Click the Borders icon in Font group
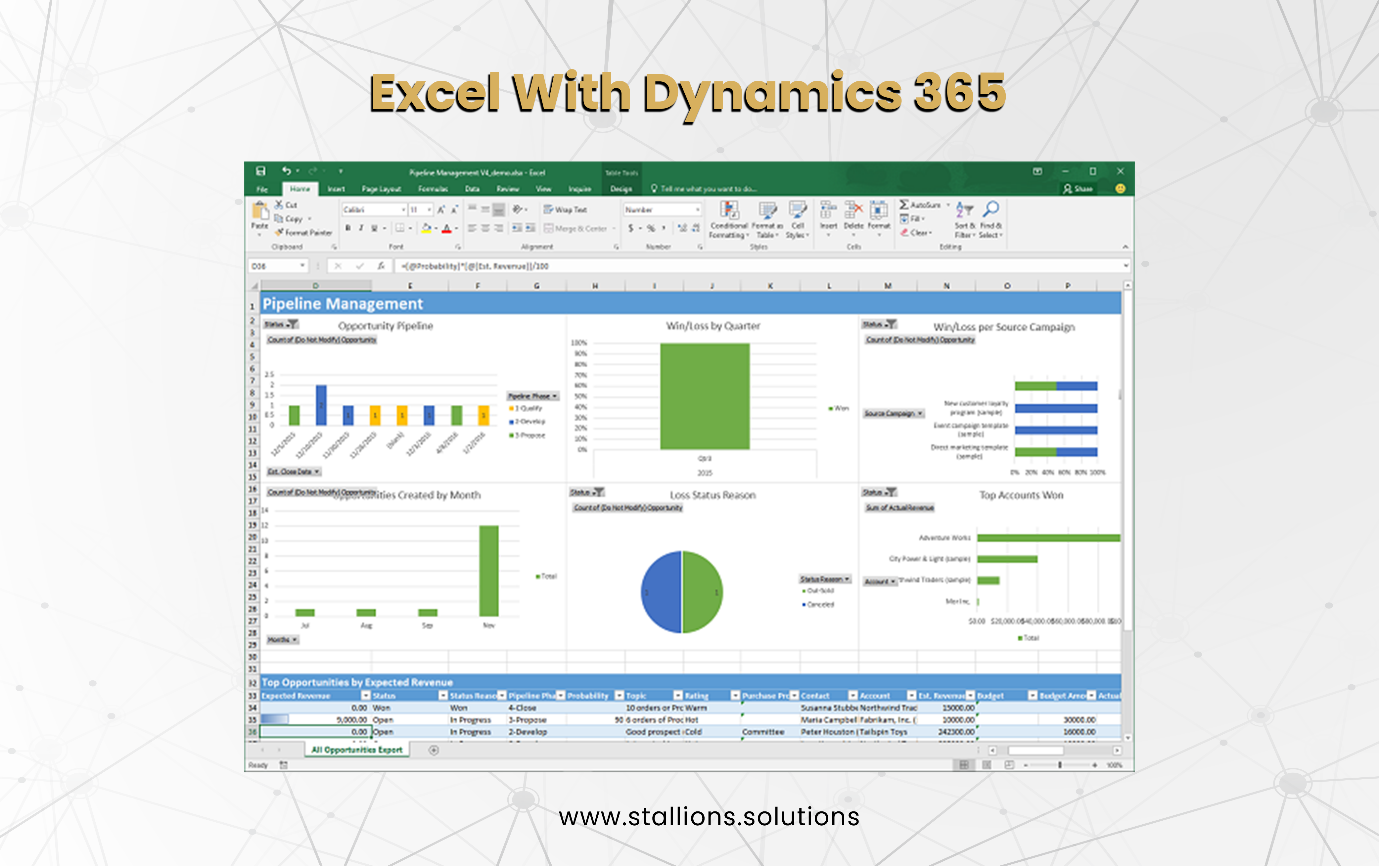This screenshot has width=1379, height=866. pos(400,228)
